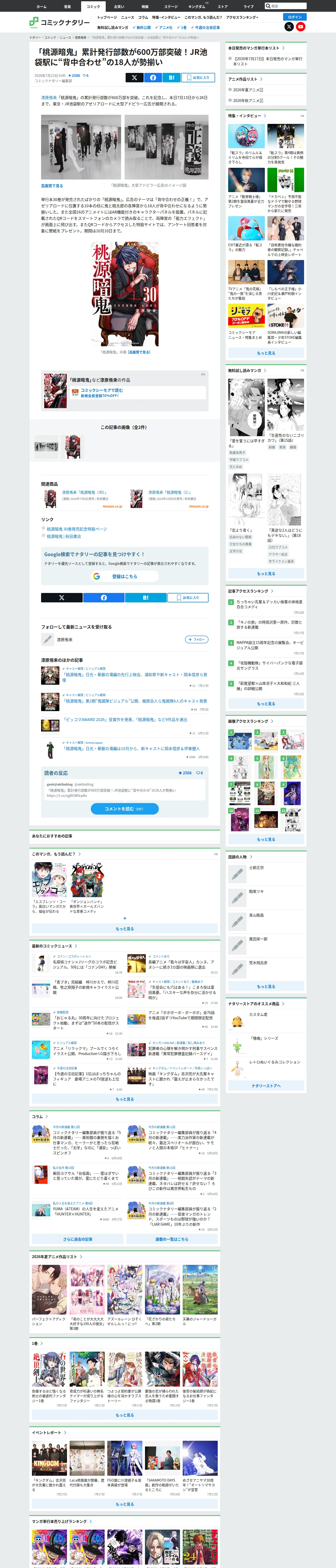Click the pencil avatar icon for 青山剛昌
336x1568 pixels.
tap(237, 921)
